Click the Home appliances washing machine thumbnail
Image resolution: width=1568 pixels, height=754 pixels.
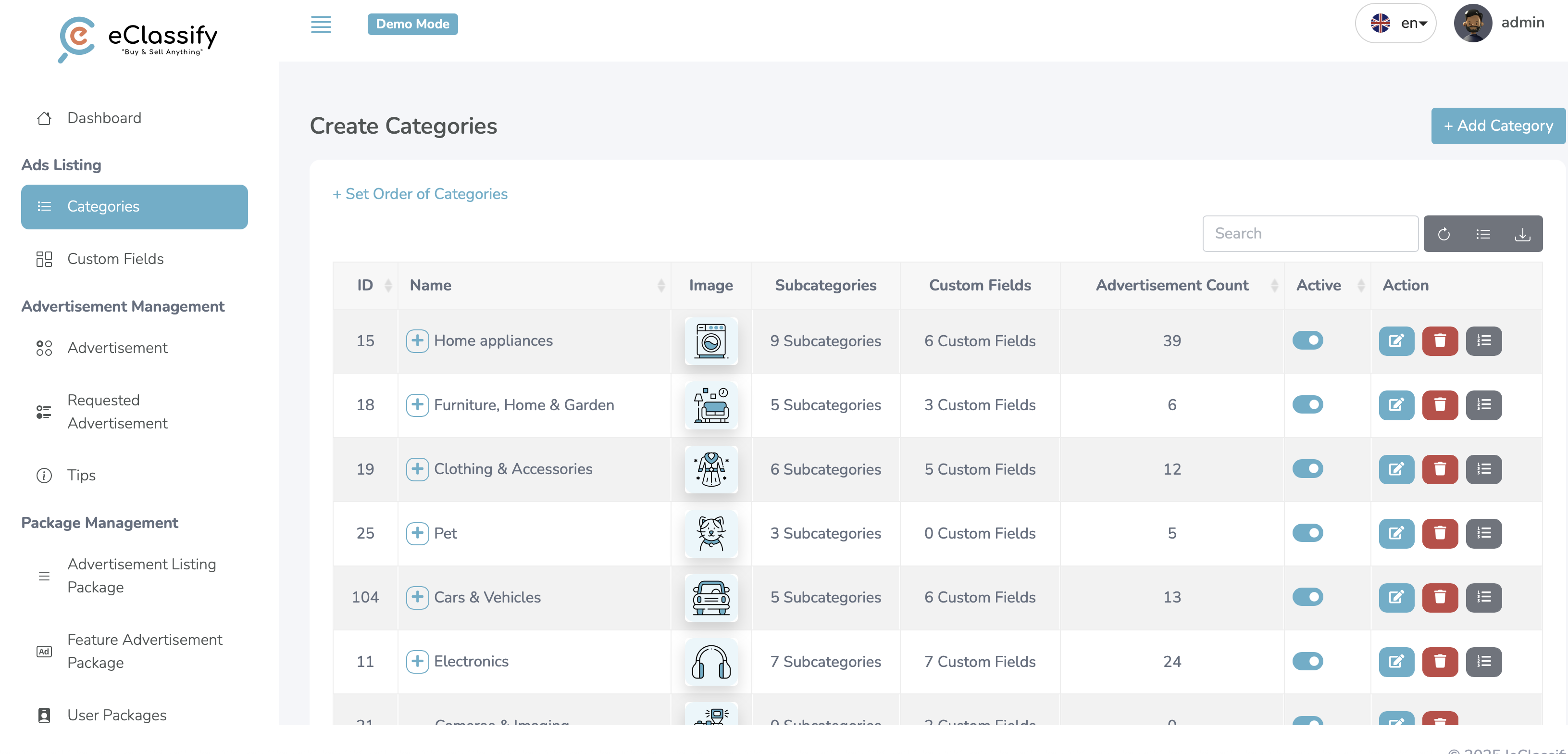711,341
